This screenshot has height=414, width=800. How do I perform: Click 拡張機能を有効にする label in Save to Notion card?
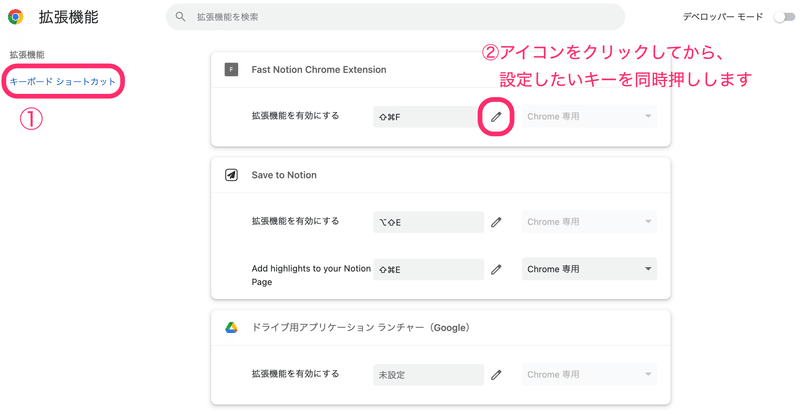pos(295,221)
